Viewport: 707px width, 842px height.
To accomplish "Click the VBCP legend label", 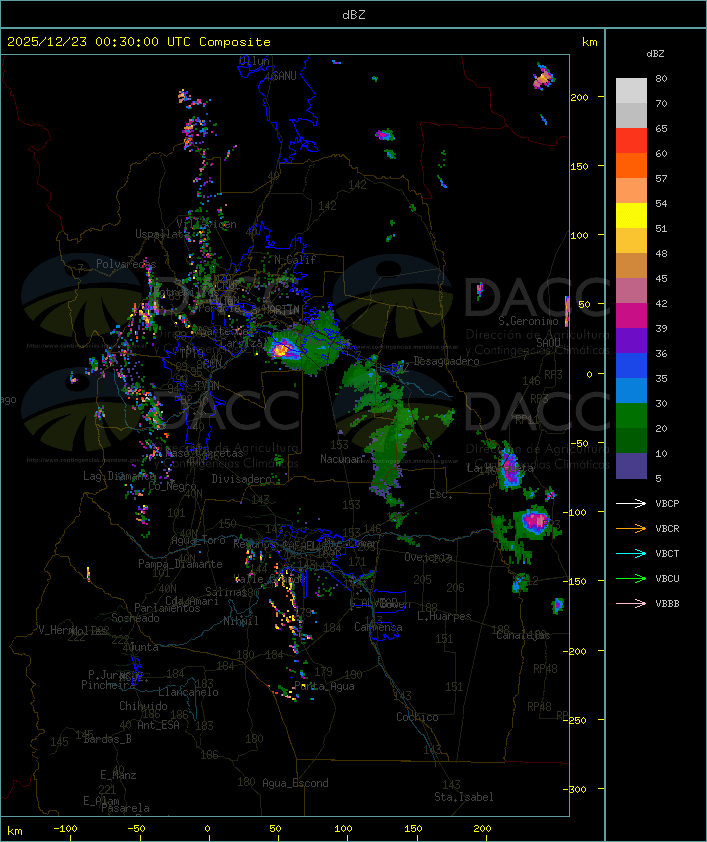I will 667,504.
